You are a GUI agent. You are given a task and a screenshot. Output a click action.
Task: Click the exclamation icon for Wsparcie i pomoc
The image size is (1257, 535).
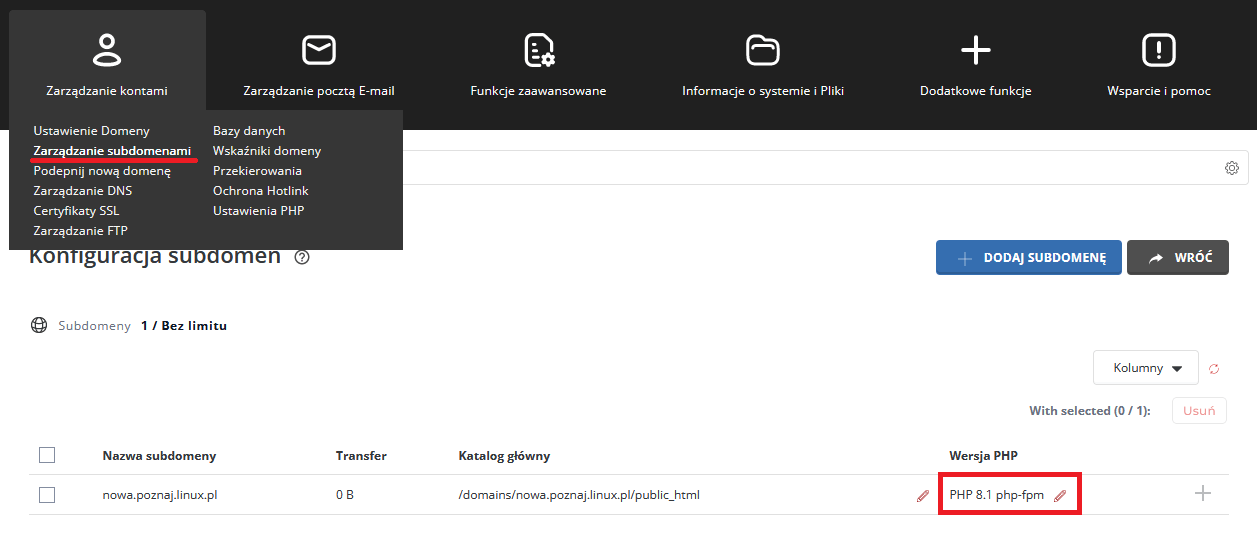tap(1158, 49)
